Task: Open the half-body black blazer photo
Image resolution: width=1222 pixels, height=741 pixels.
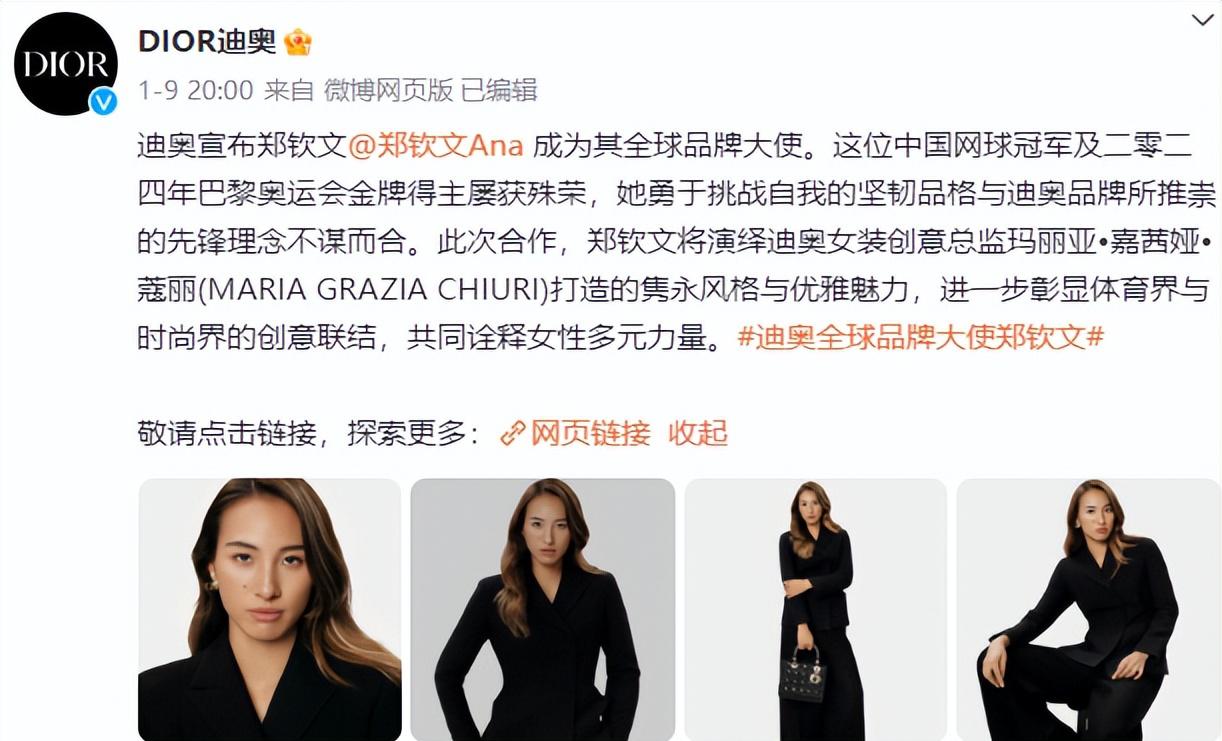Action: (x=543, y=610)
